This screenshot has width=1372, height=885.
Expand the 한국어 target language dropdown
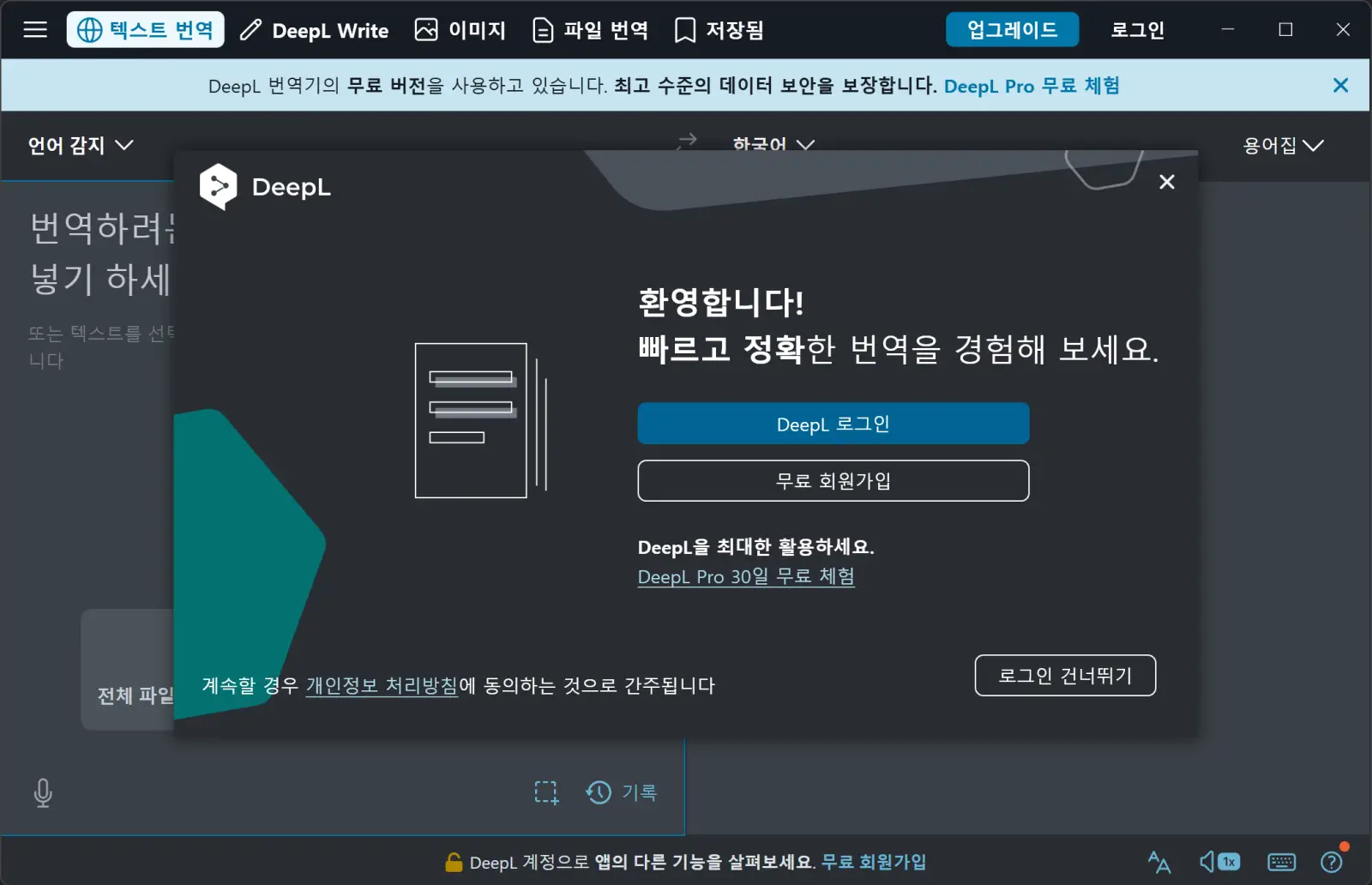pyautogui.click(x=773, y=144)
